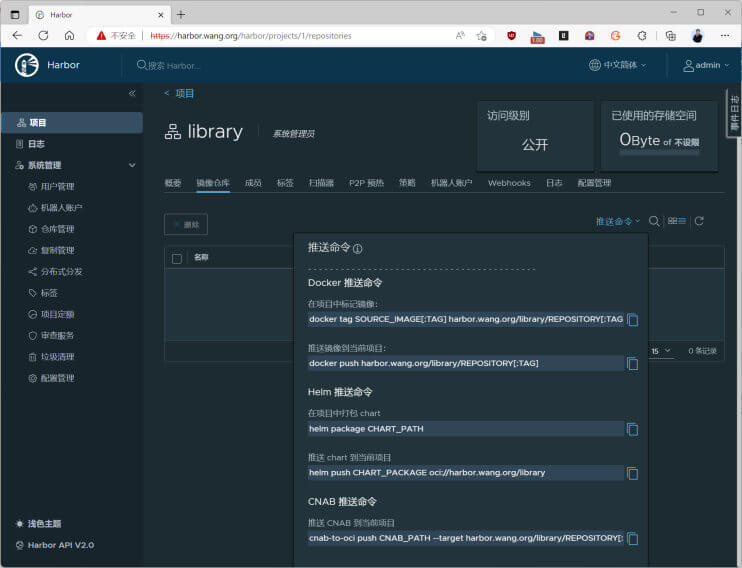742x568 pixels.
Task: Open 分布式分发 in sidebar
Action: [x=62, y=272]
